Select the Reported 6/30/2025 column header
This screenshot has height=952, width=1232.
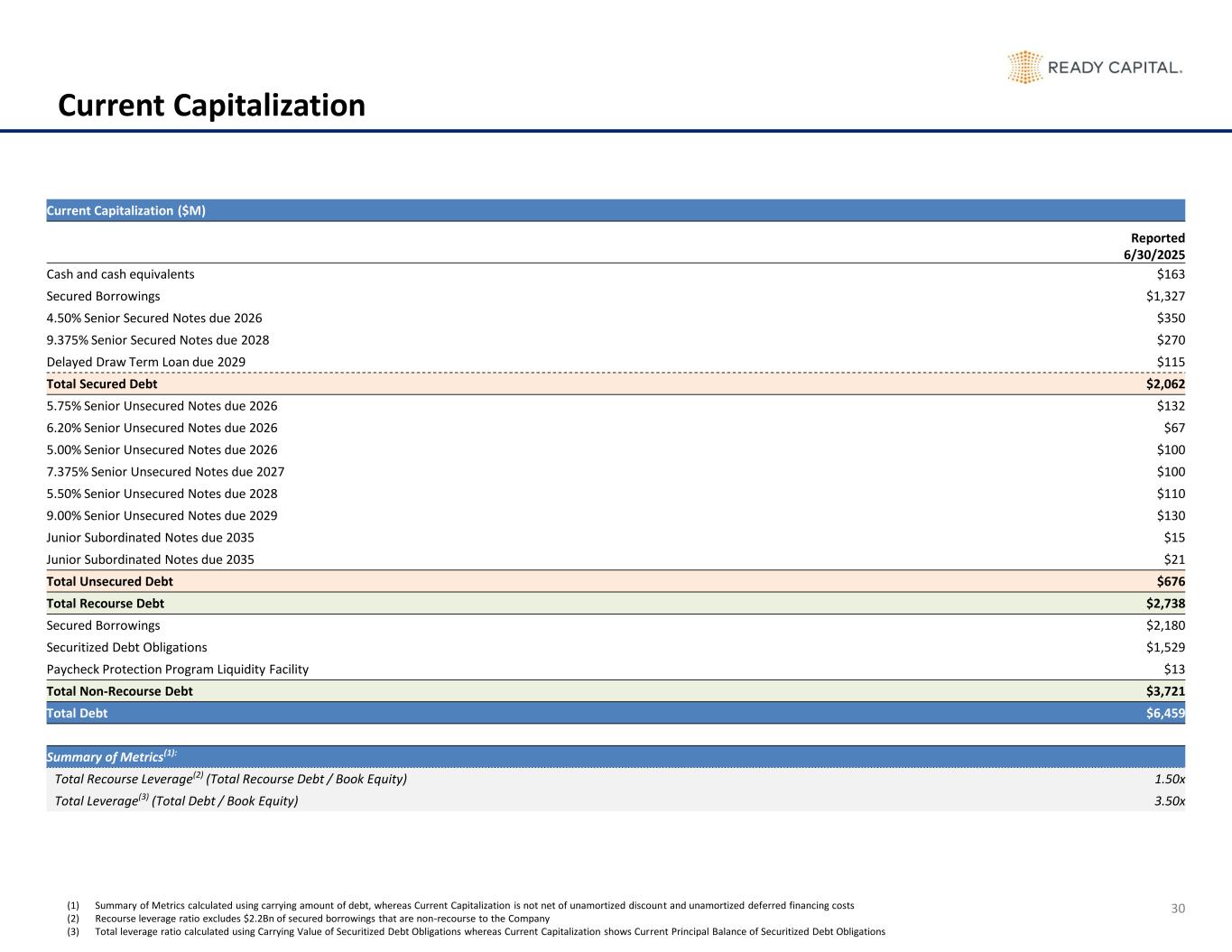[x=1153, y=246]
